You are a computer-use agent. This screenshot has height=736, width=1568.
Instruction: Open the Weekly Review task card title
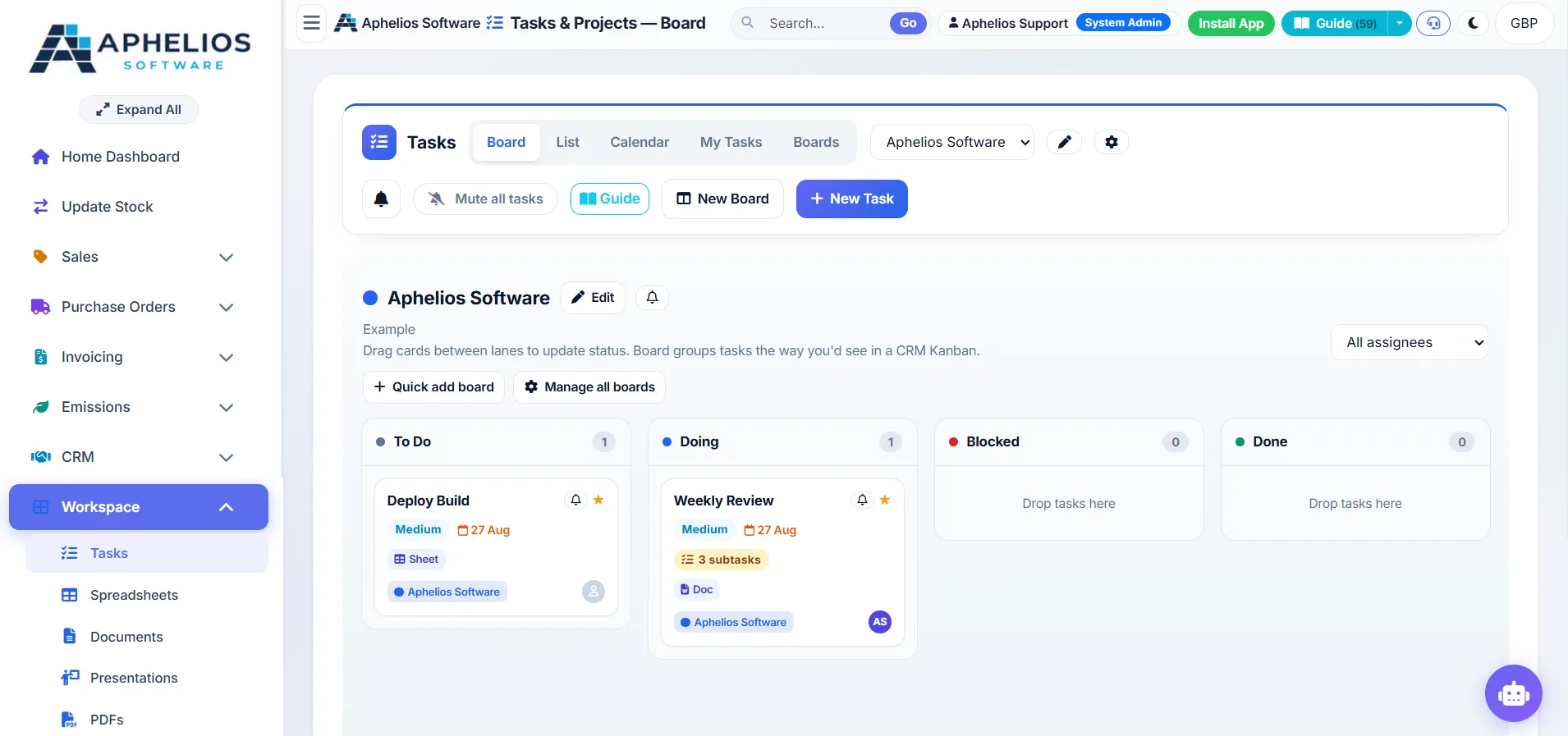point(723,501)
